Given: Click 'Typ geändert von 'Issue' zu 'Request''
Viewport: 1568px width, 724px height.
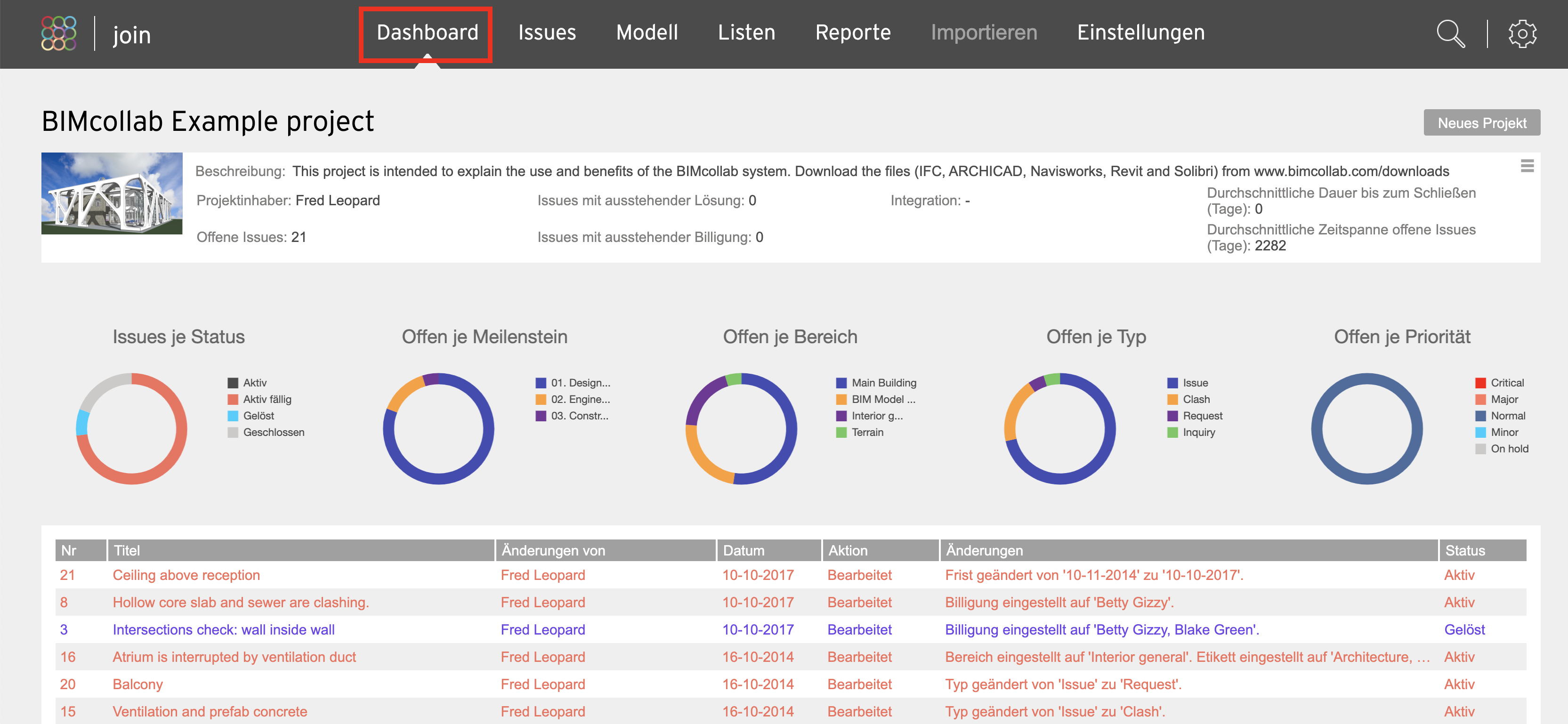Looking at the screenshot, I should [1063, 684].
